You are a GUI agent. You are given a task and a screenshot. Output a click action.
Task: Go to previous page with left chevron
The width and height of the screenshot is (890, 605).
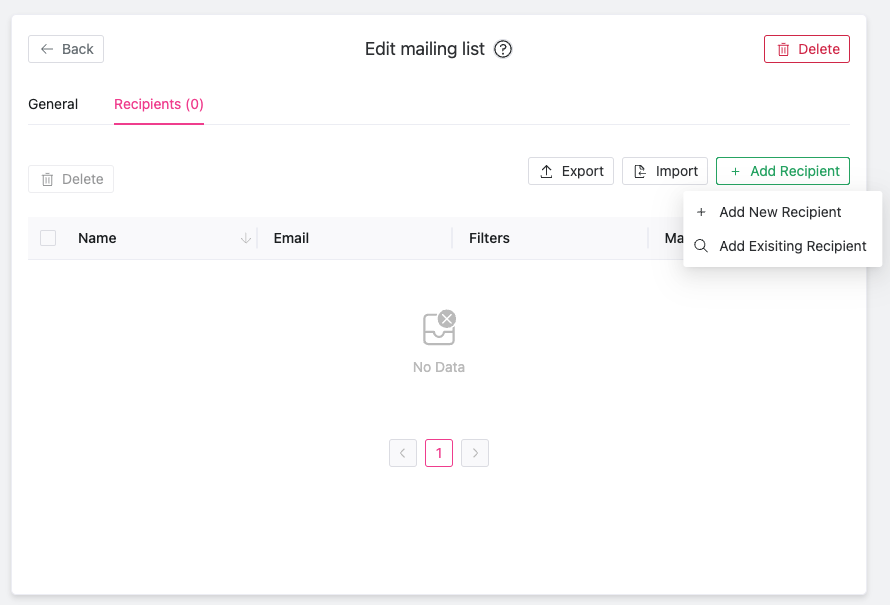click(x=403, y=453)
